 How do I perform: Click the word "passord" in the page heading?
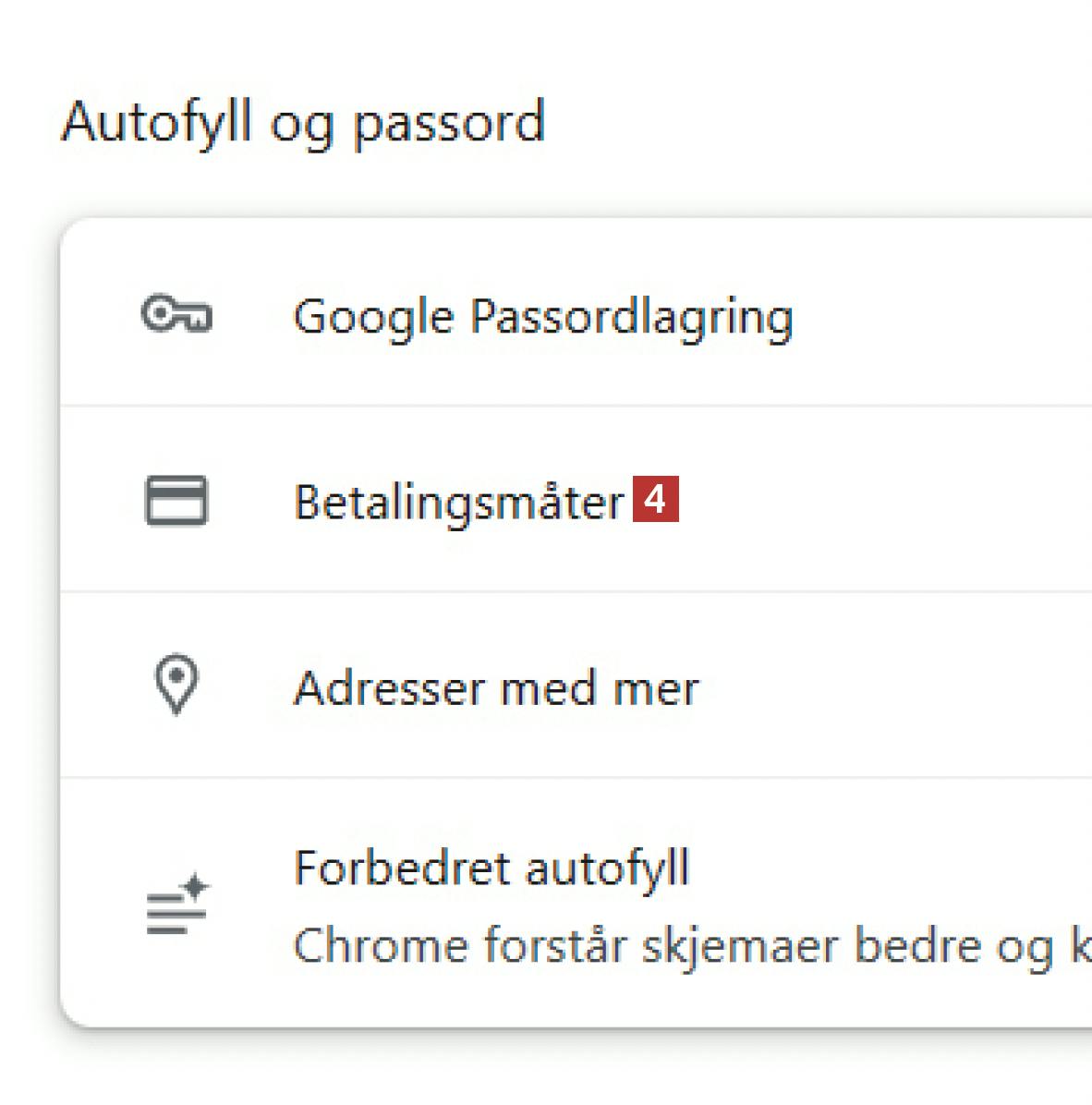tap(449, 124)
